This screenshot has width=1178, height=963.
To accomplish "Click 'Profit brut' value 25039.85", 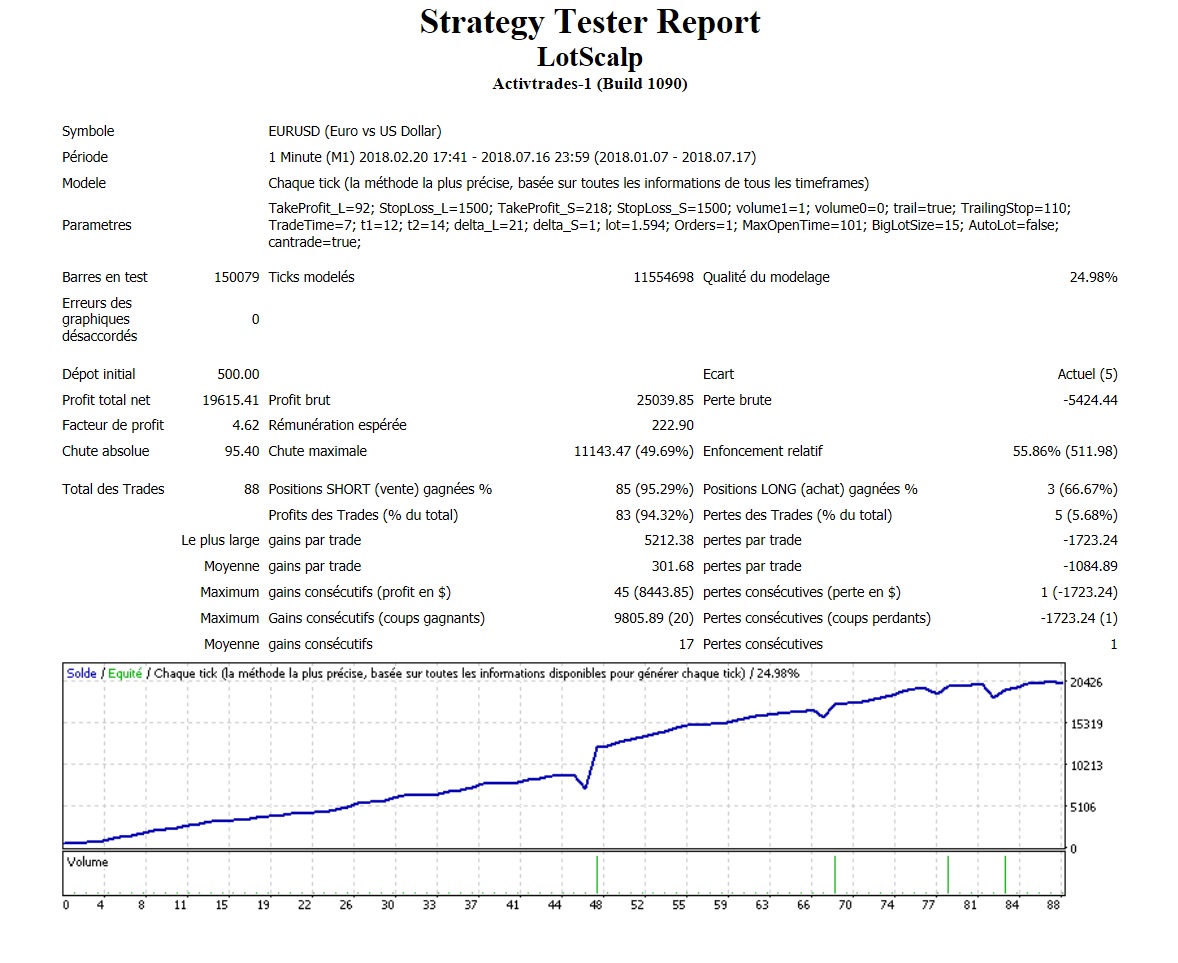I will [x=665, y=400].
